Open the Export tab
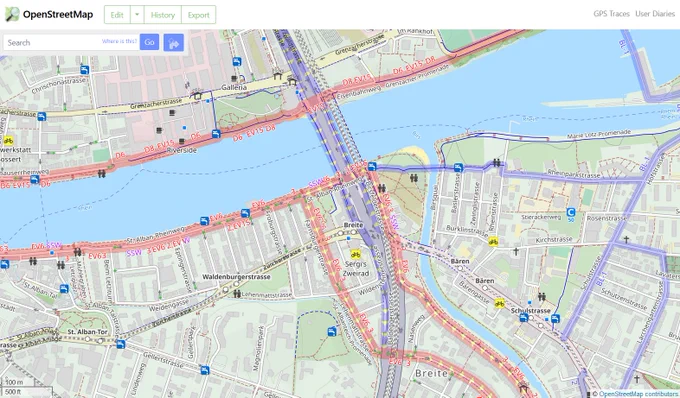This screenshot has height=398, width=680. [x=199, y=15]
